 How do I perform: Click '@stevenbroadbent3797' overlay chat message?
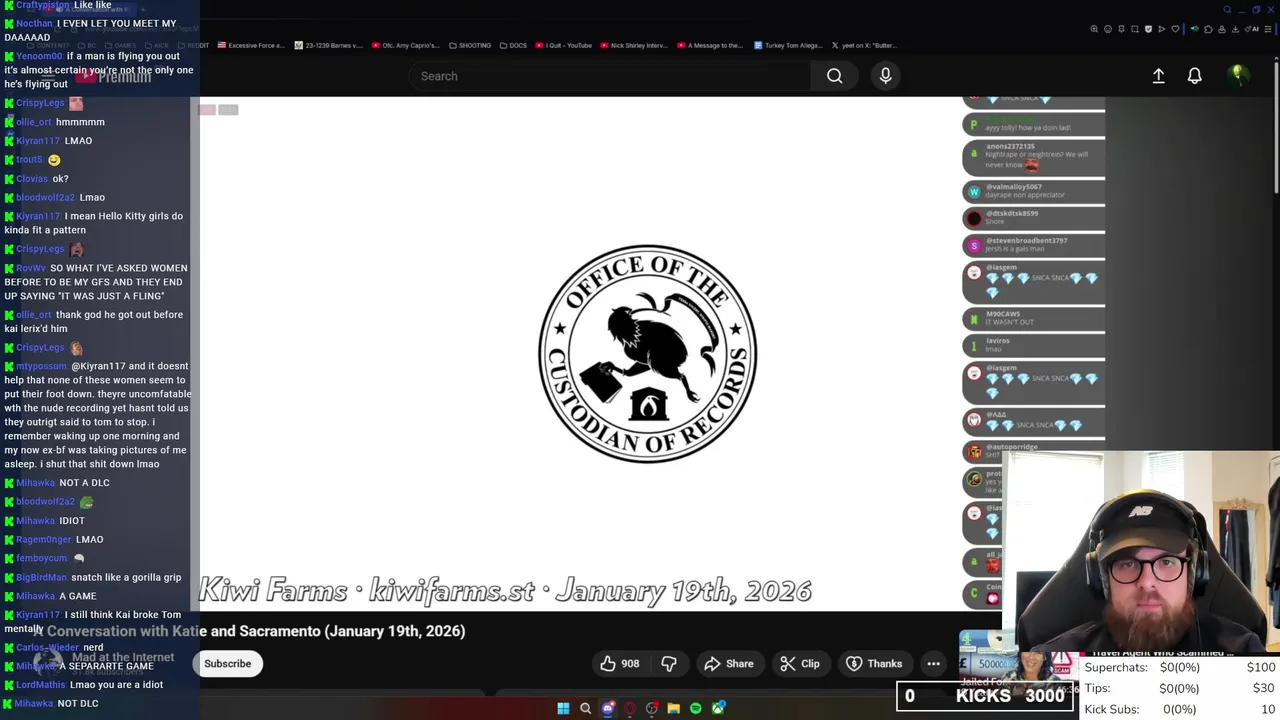1034,245
